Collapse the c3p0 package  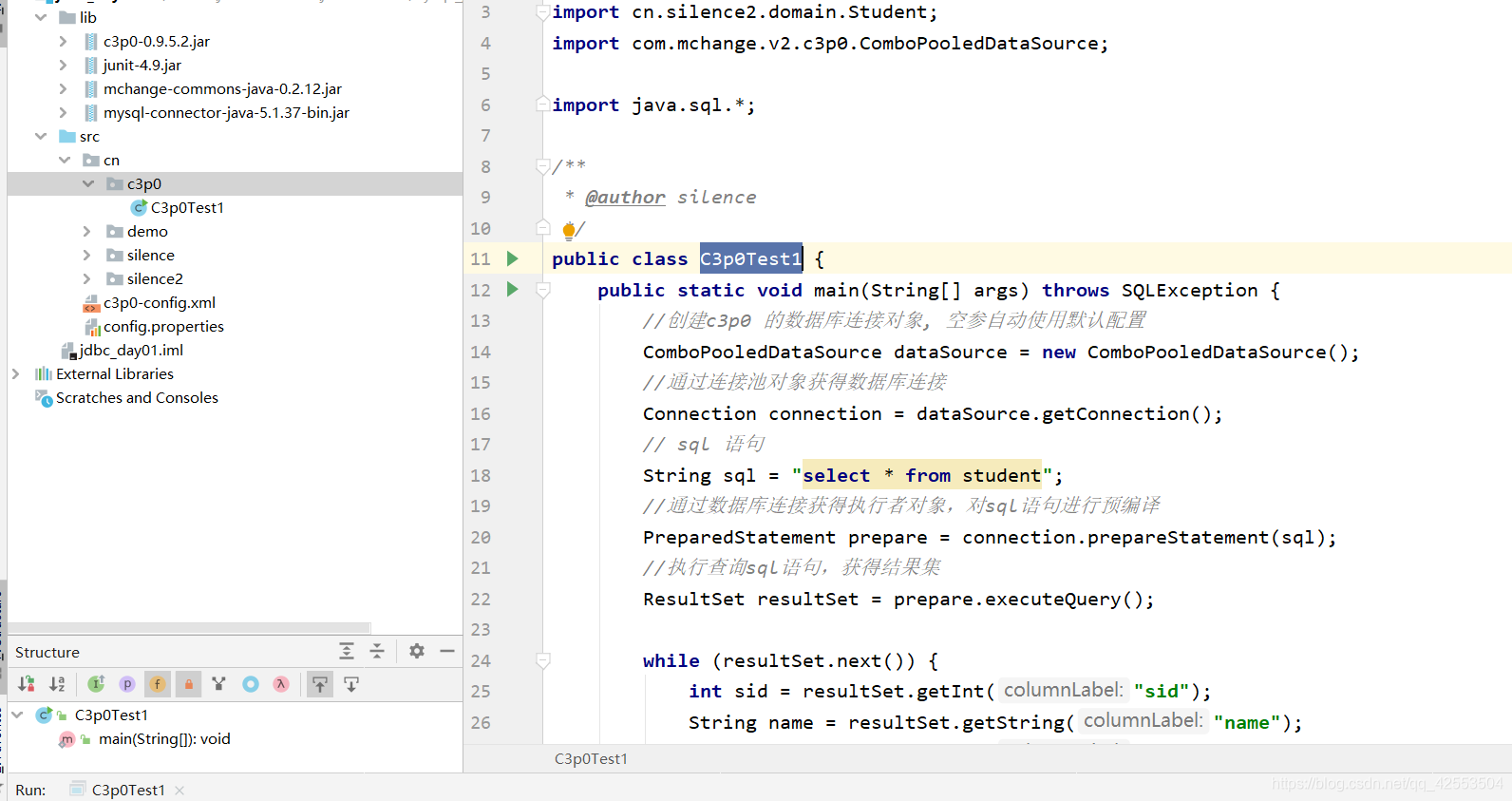[88, 183]
